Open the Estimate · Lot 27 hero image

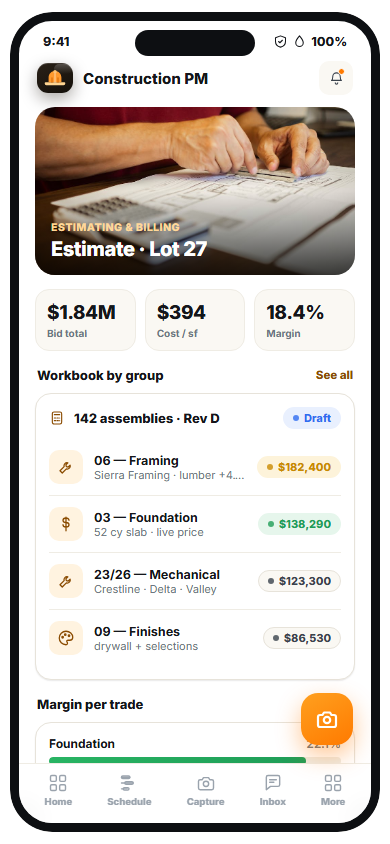click(x=195, y=191)
